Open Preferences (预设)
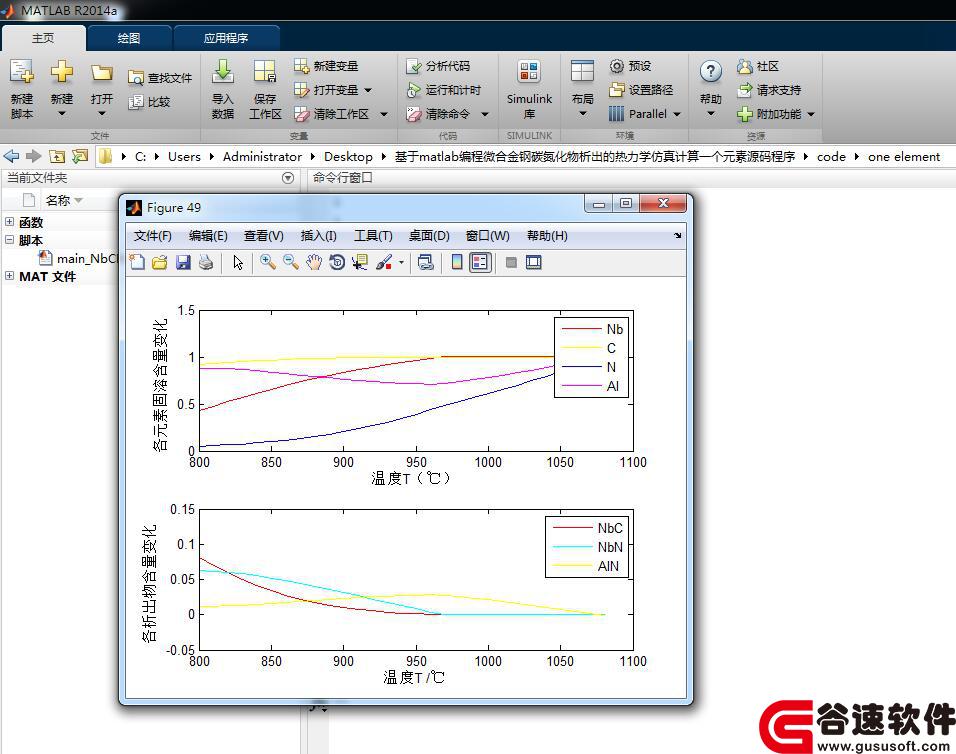956x754 pixels. point(630,66)
